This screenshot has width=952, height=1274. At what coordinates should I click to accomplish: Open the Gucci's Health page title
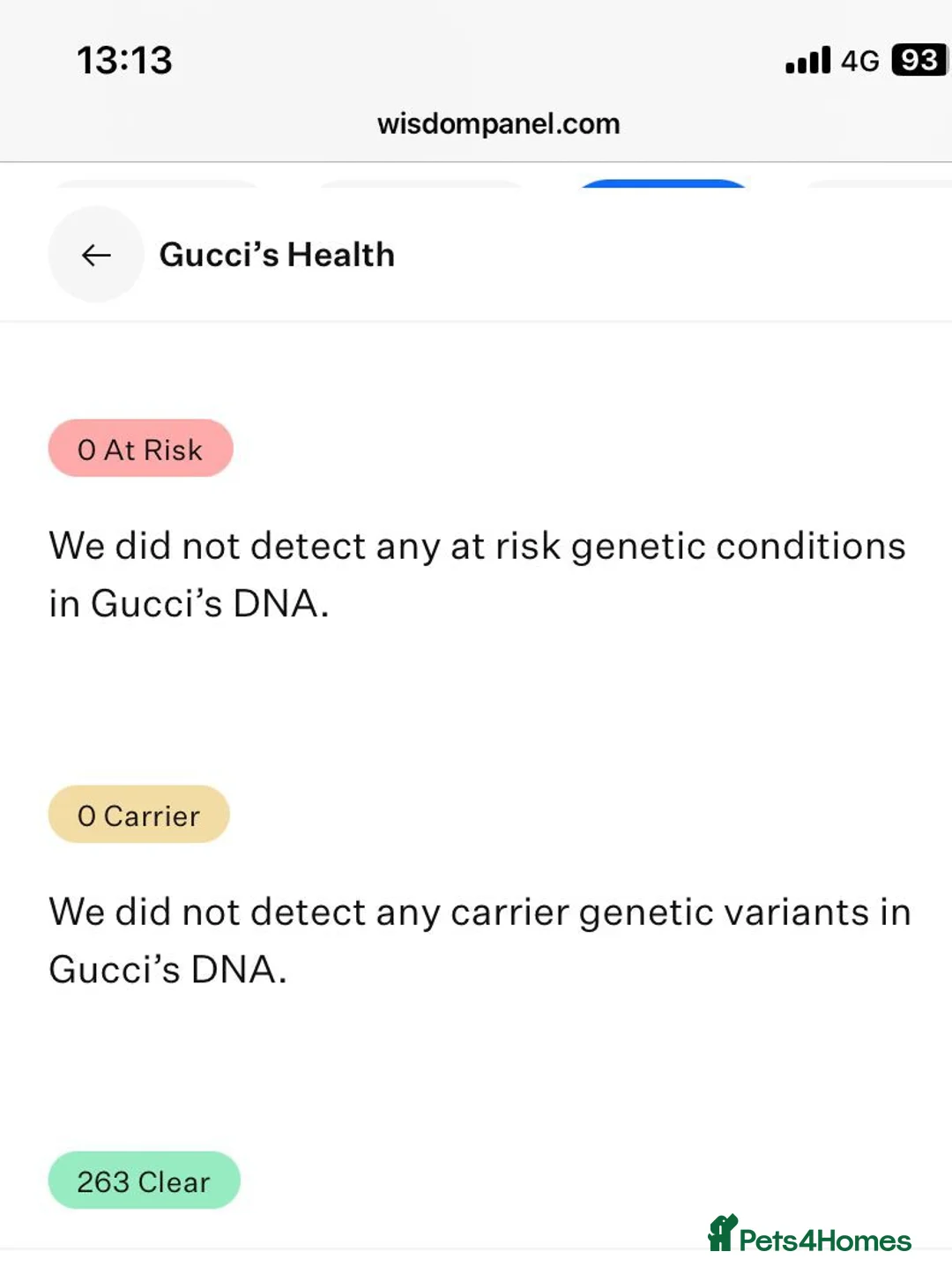277,255
